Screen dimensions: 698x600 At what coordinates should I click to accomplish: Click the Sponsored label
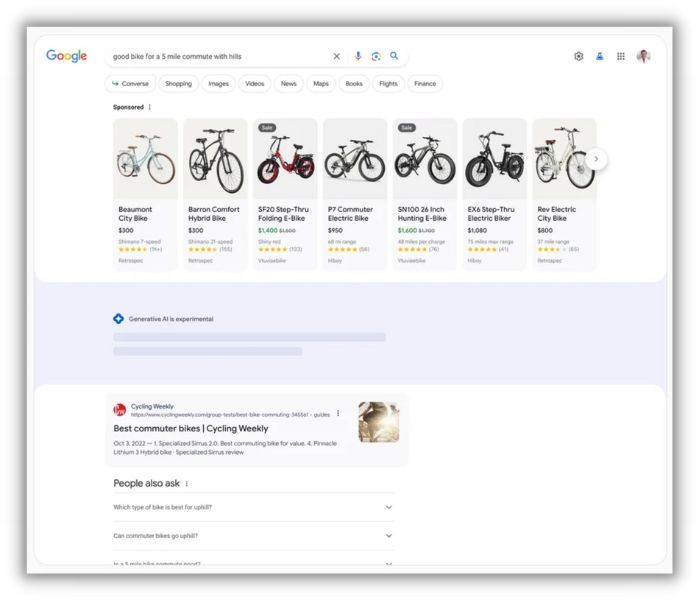tap(128, 107)
